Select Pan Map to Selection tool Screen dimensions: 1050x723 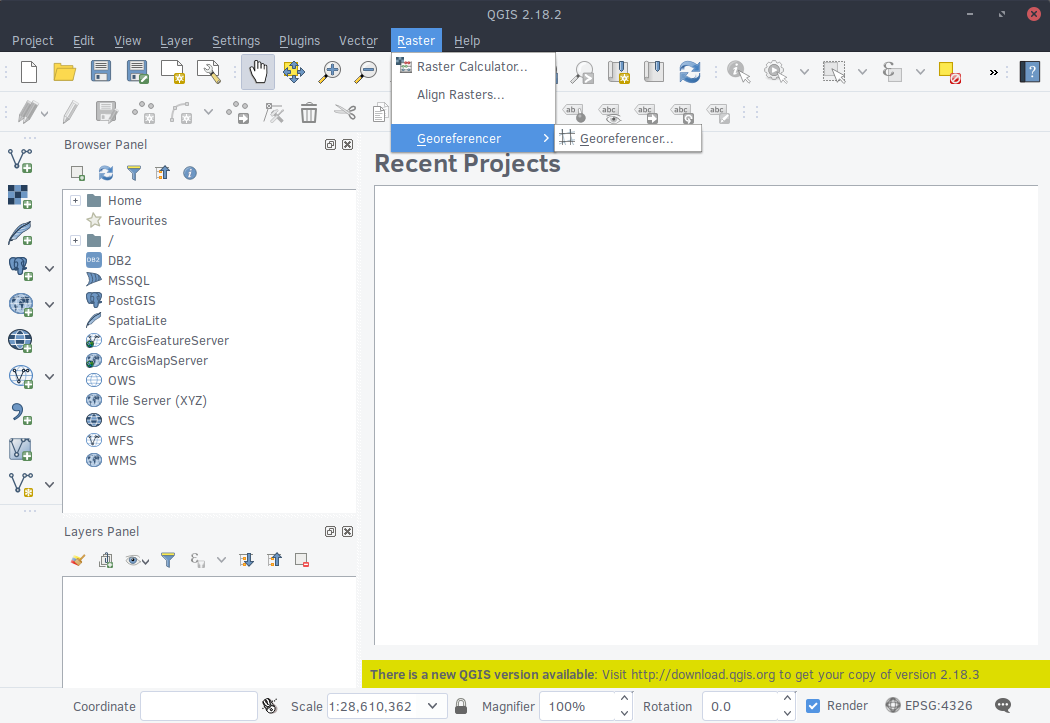pos(294,72)
